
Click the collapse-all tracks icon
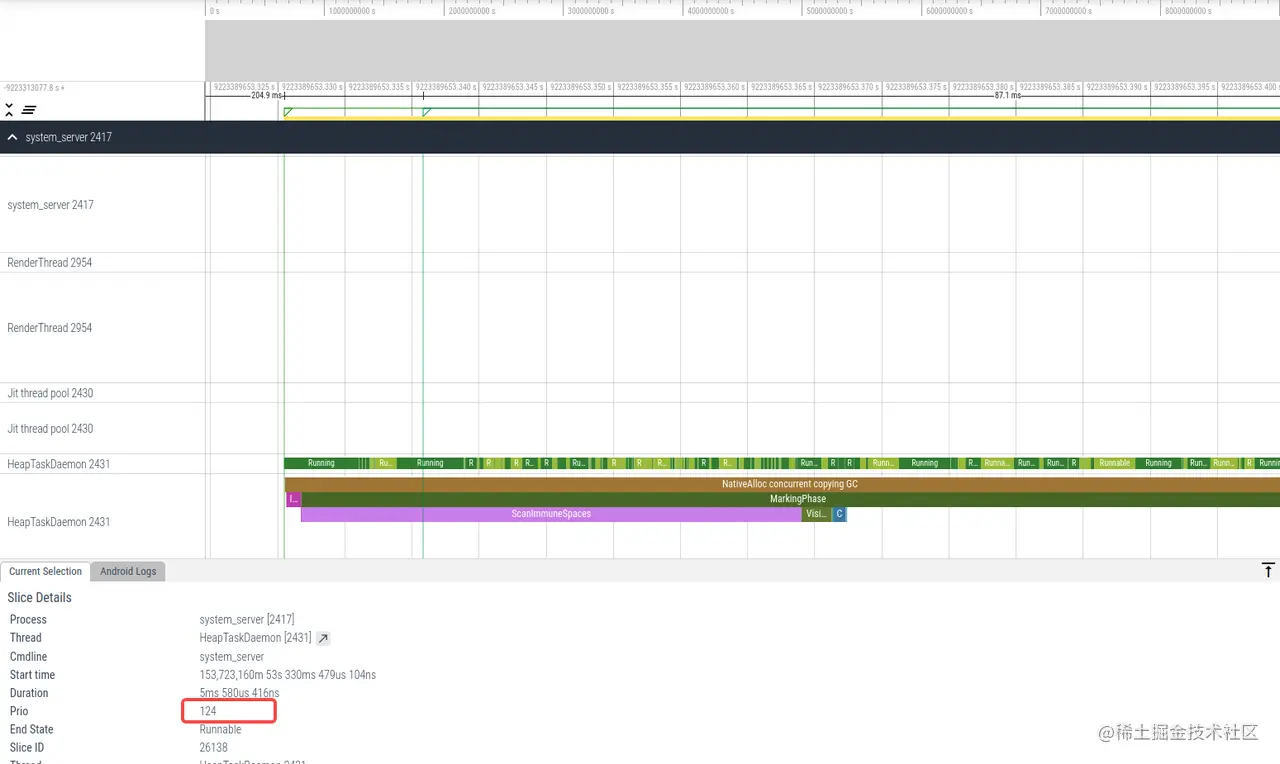click(x=8, y=110)
